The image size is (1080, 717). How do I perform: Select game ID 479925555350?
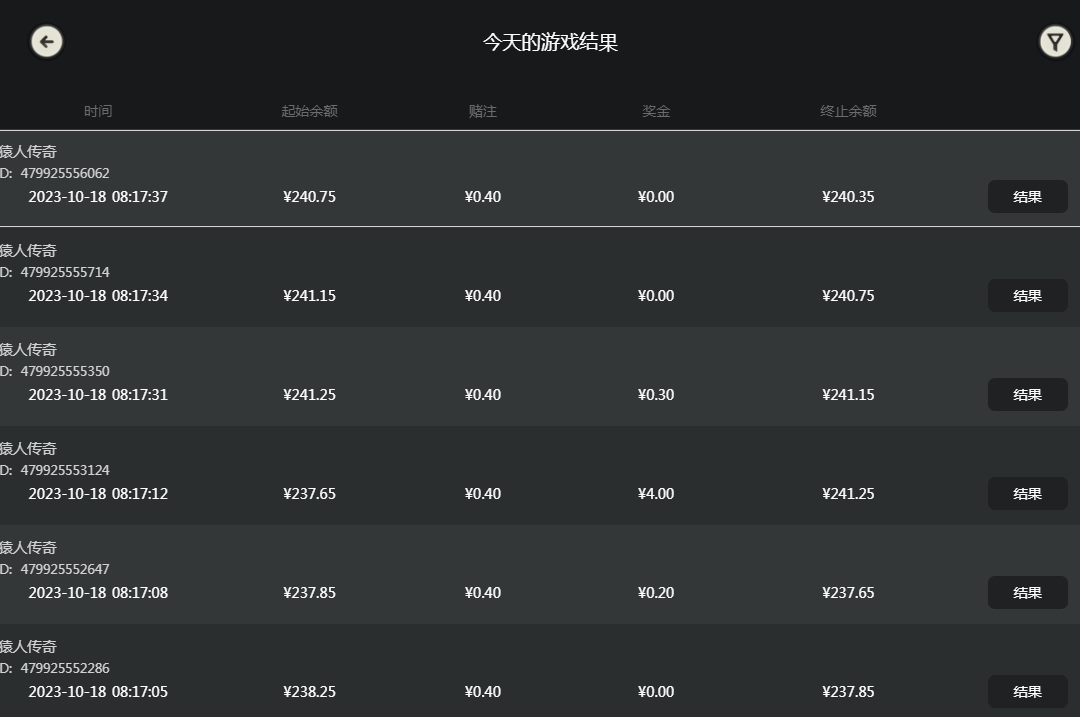point(65,371)
